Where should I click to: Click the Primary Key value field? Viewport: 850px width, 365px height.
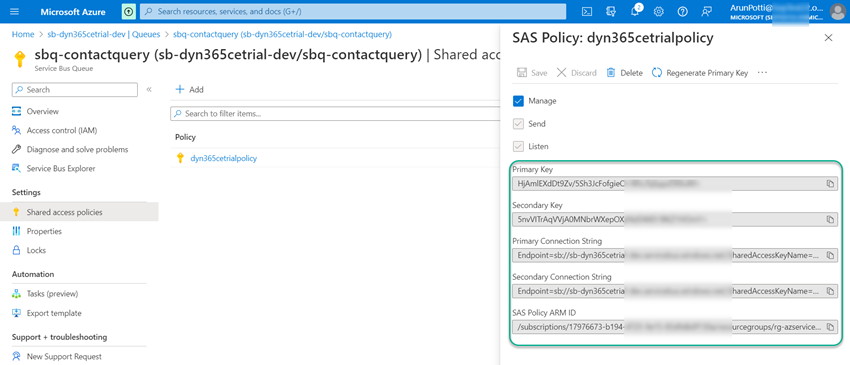tap(675, 184)
